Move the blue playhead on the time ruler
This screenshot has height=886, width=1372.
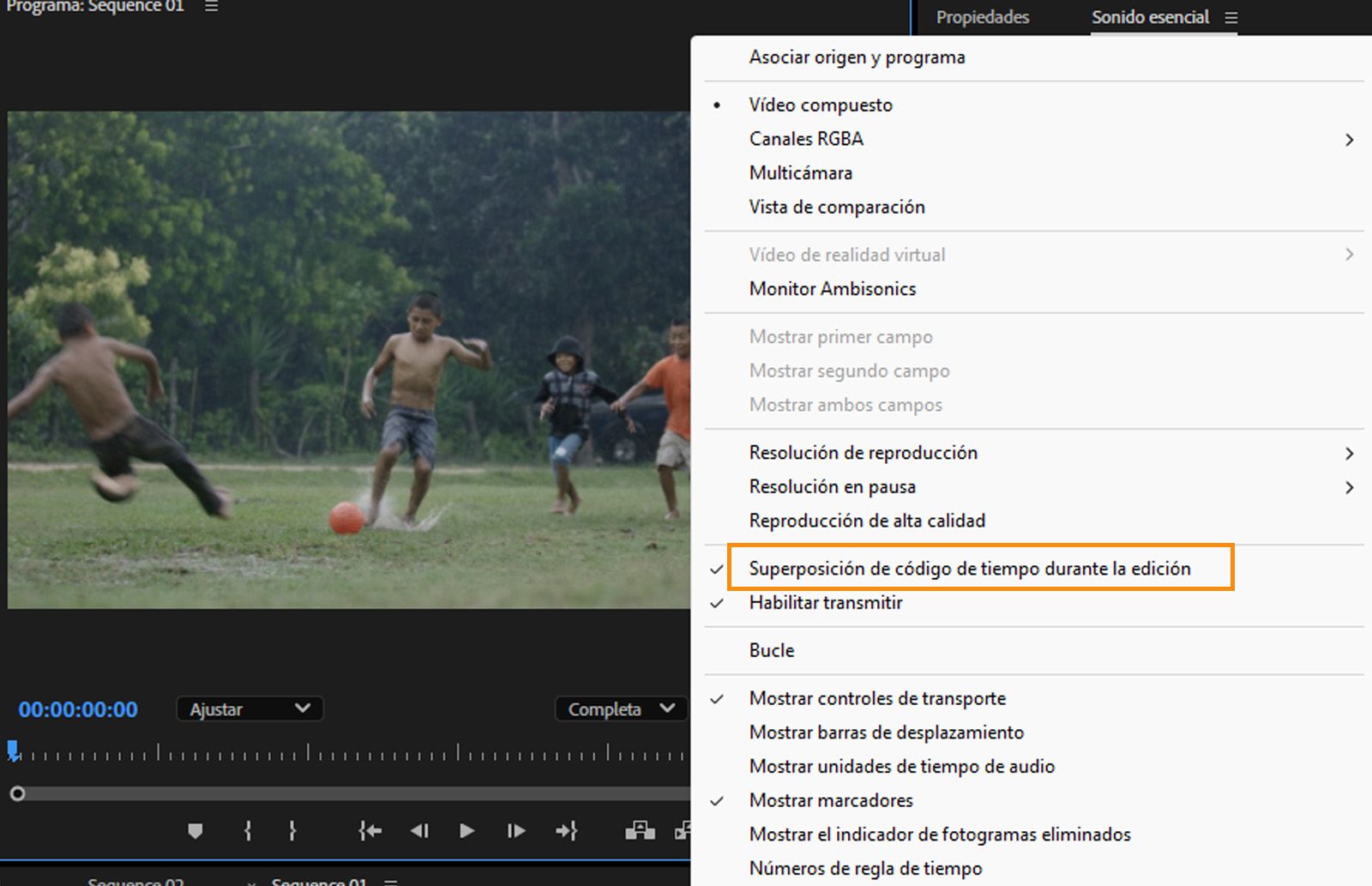tap(13, 748)
